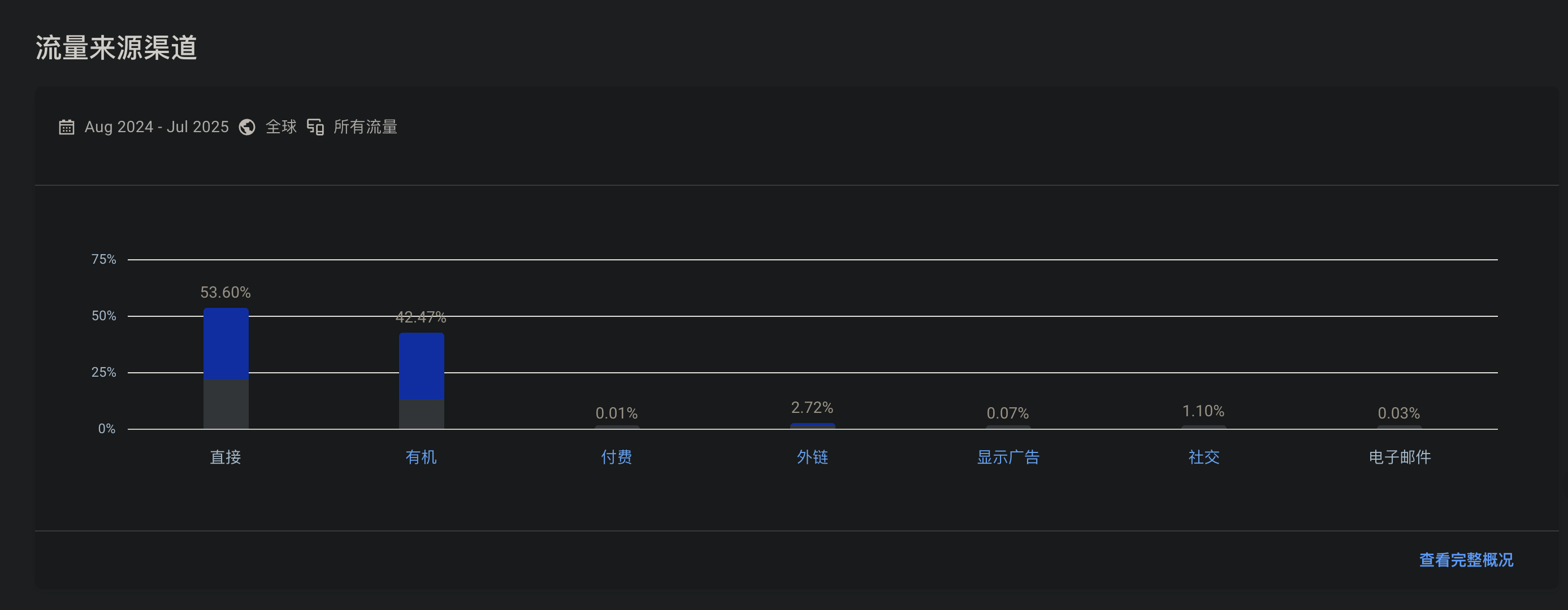
Task: Click the Aug 2024 - Jul 2025 date range
Action: click(157, 127)
